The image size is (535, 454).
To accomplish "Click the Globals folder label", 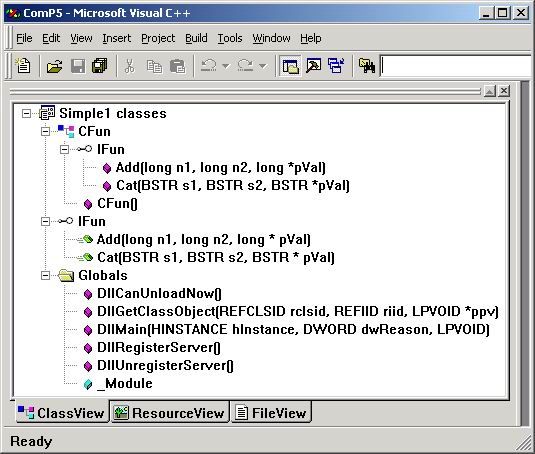I will (103, 275).
